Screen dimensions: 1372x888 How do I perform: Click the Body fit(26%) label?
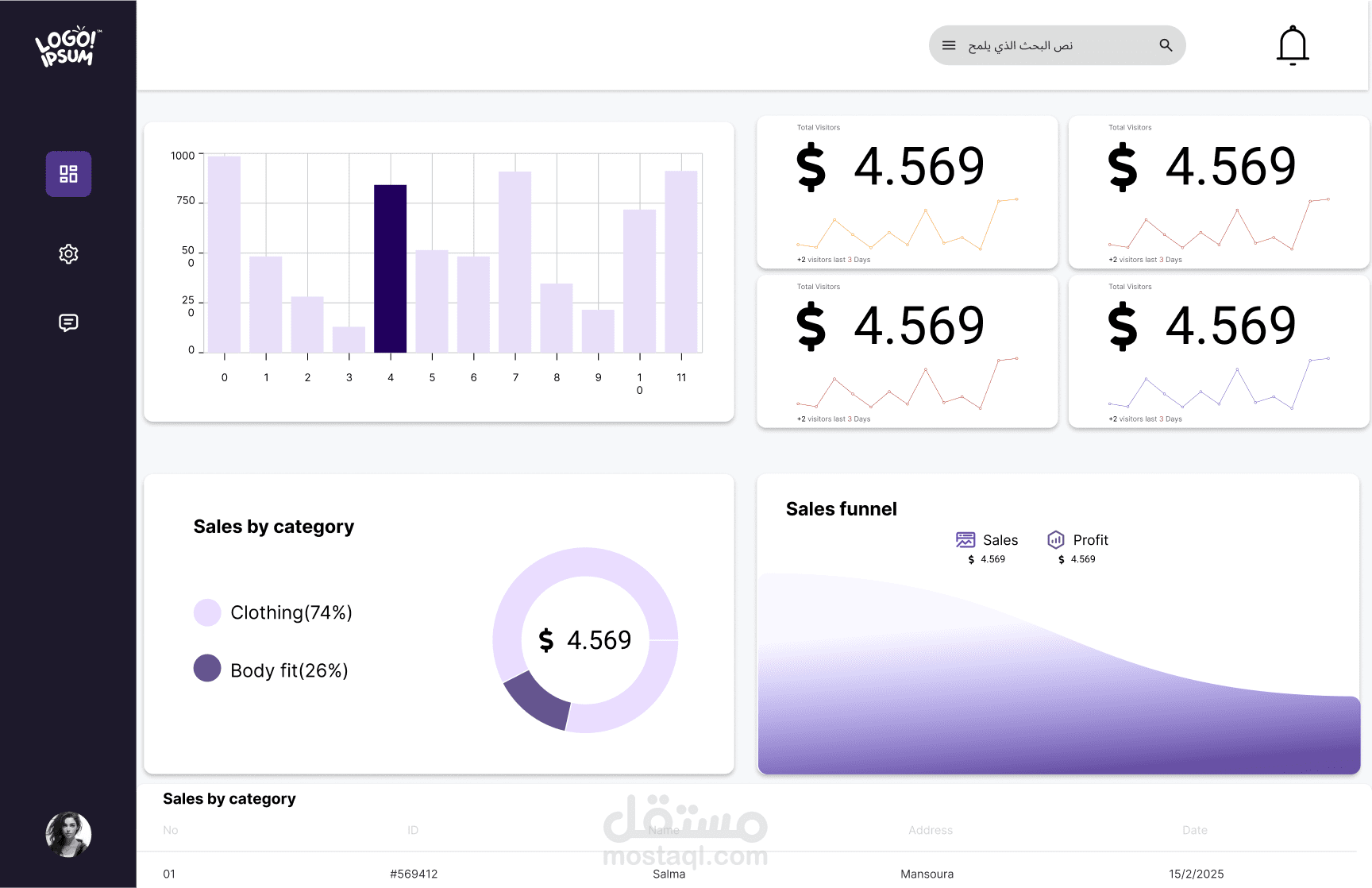pos(289,670)
